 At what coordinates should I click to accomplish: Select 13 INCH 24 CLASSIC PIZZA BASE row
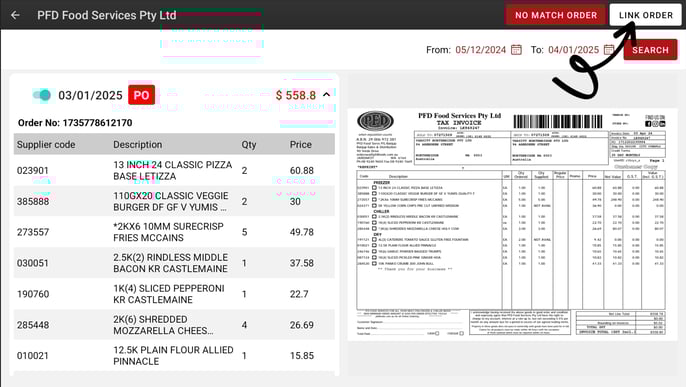pos(174,171)
